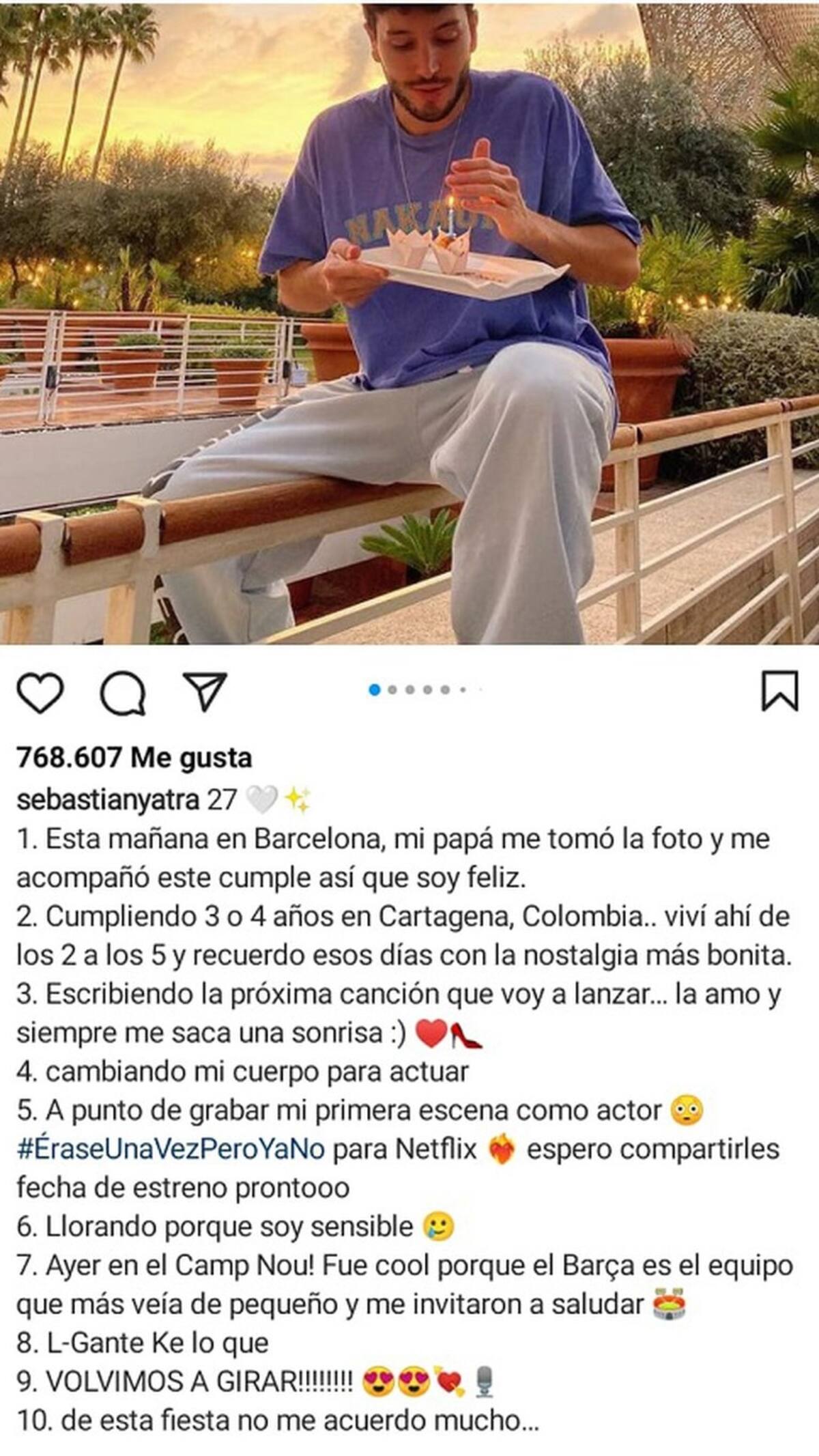Jump to fourth carousel dot

click(x=428, y=690)
